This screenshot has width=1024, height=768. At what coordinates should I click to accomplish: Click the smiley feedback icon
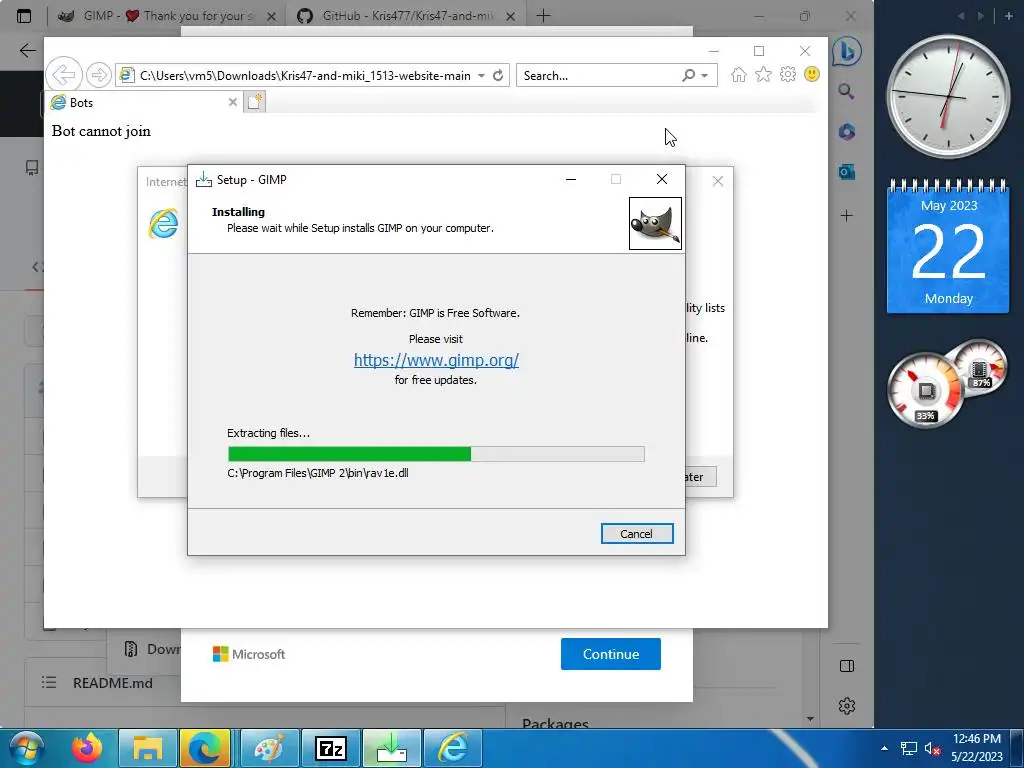pos(812,74)
